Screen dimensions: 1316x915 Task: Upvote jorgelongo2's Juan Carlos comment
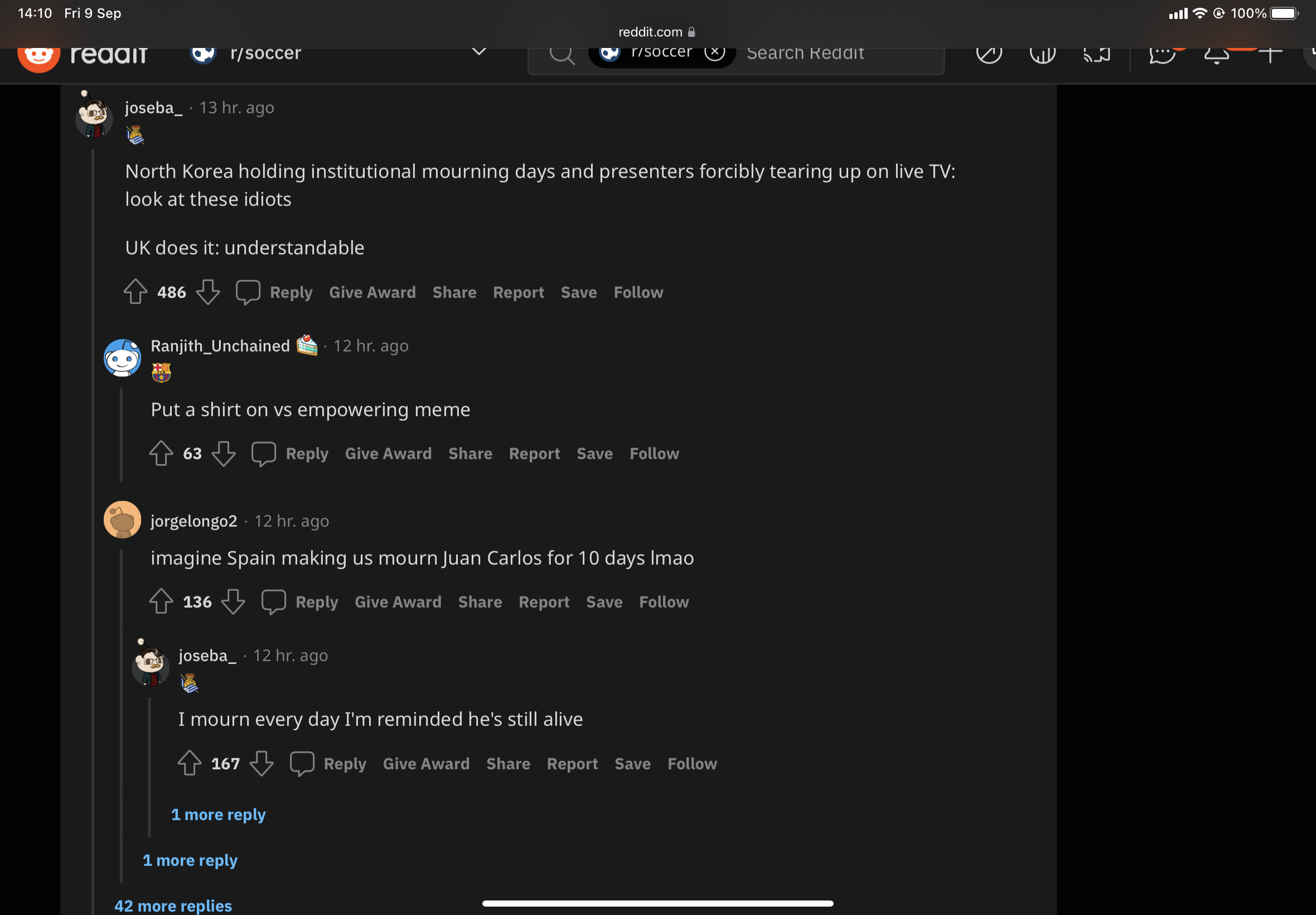tap(161, 601)
